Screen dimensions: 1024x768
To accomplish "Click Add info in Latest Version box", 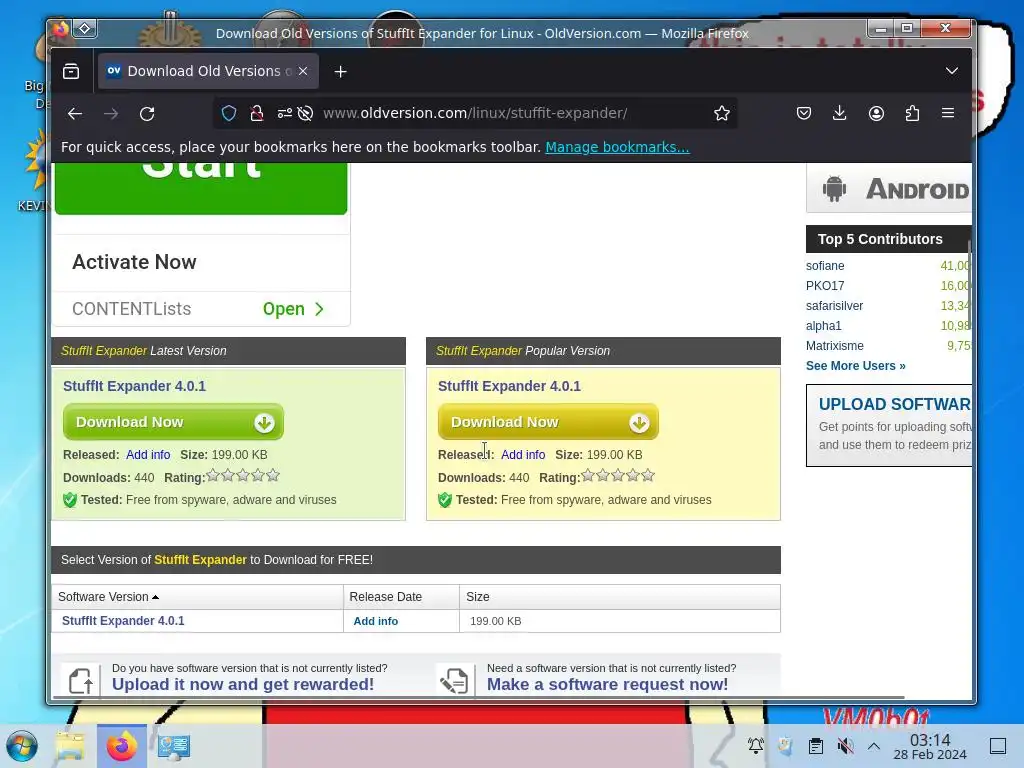I will point(148,455).
